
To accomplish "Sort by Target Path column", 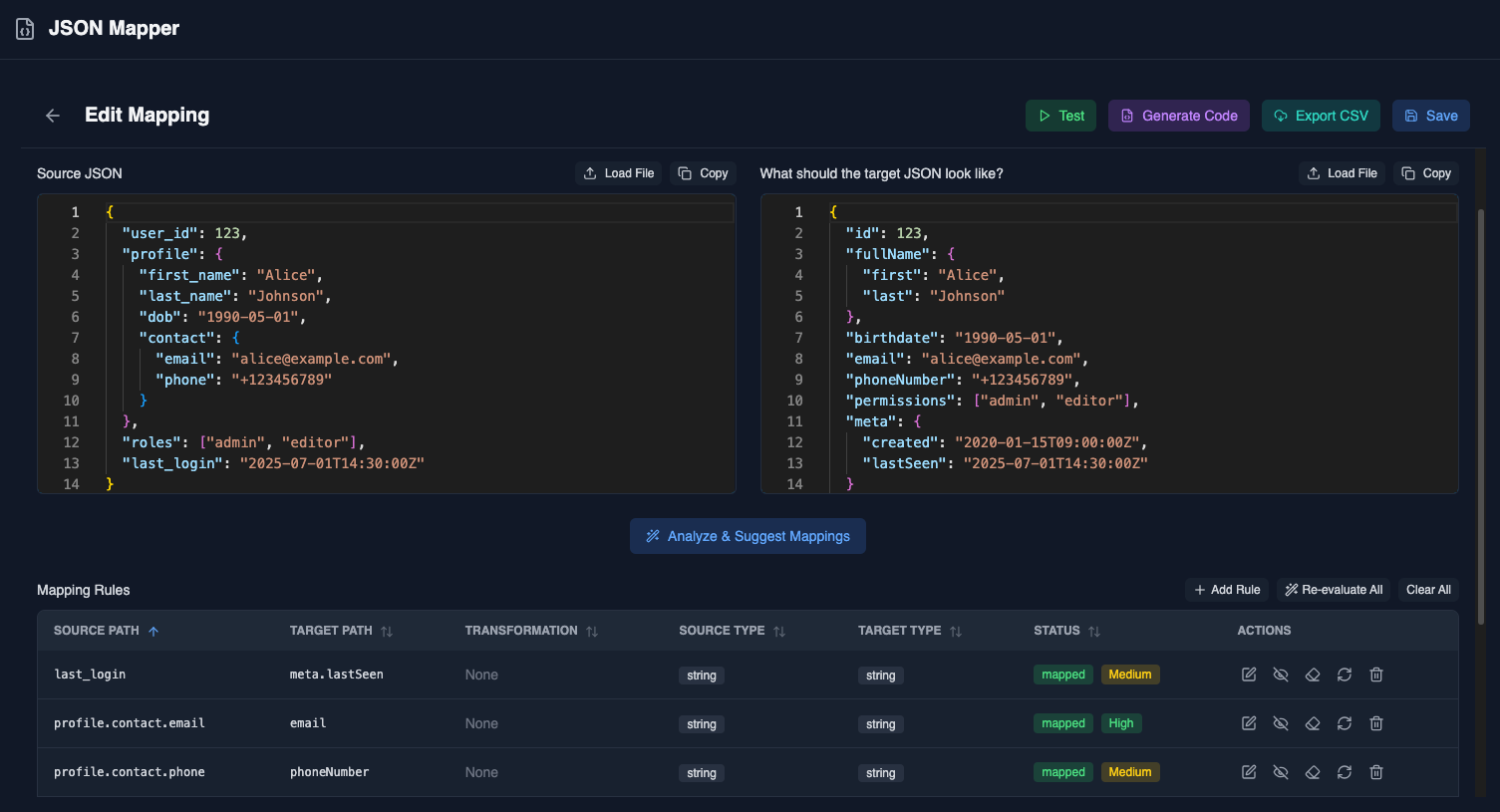I will tap(341, 631).
